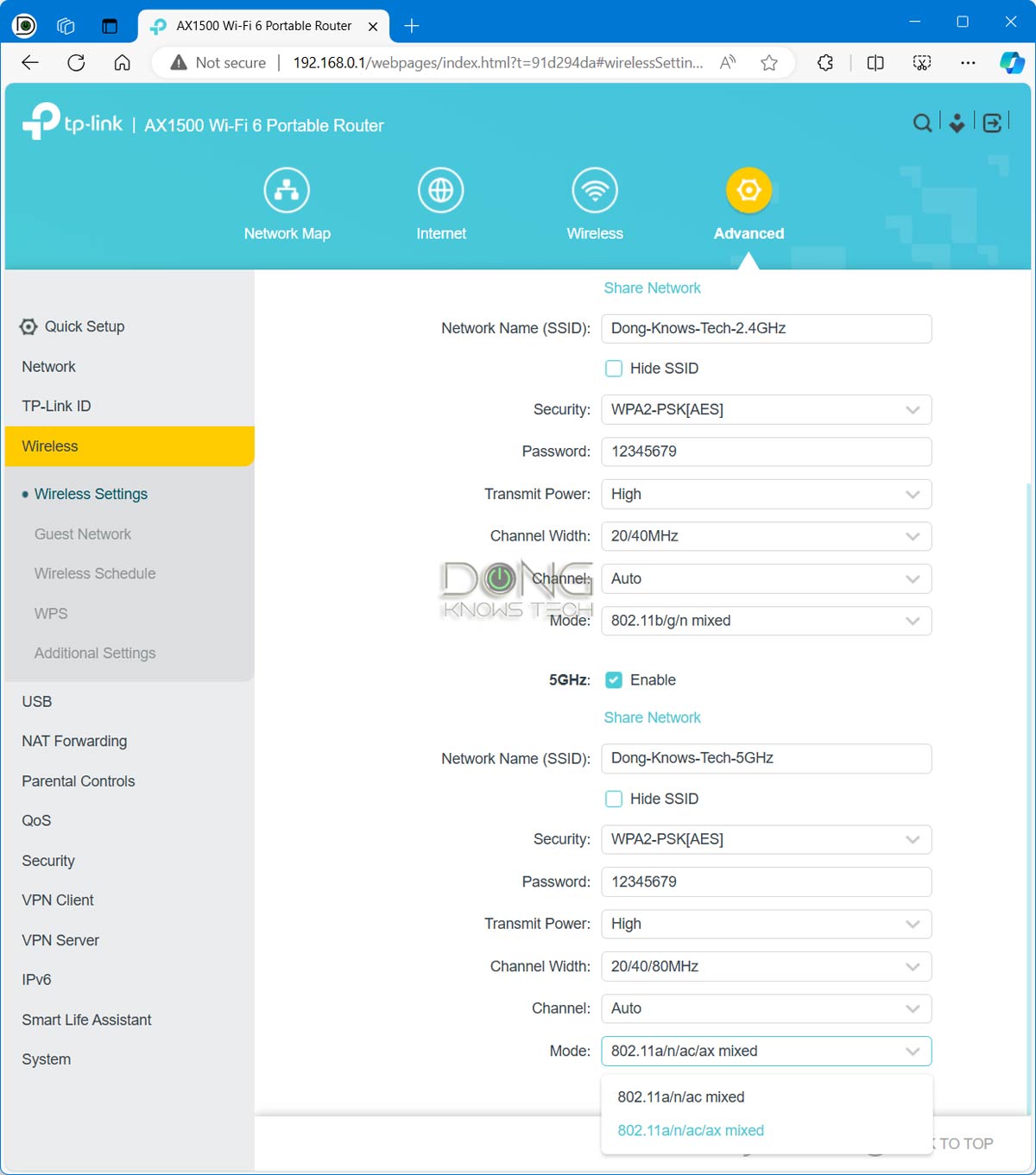Toggle split screen icon
This screenshot has width=1036, height=1175.
coord(875,62)
